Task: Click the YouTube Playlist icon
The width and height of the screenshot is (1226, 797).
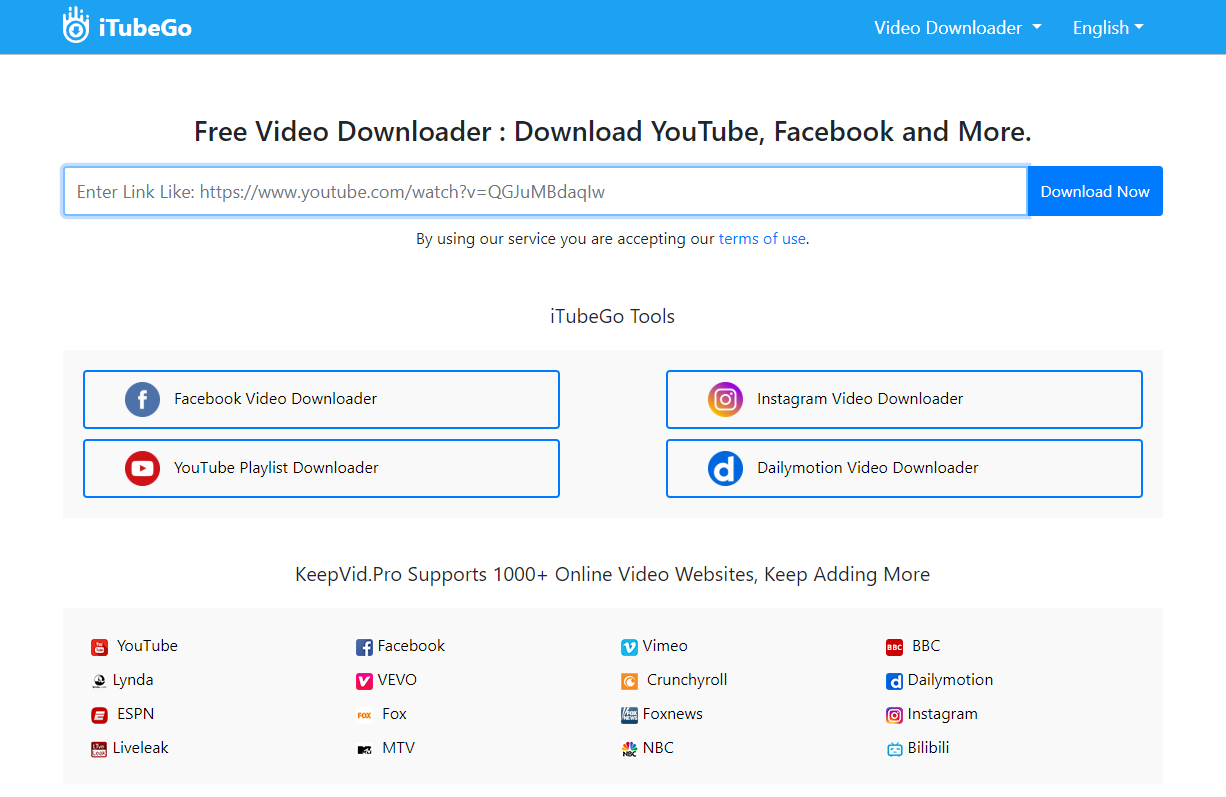Action: click(142, 468)
